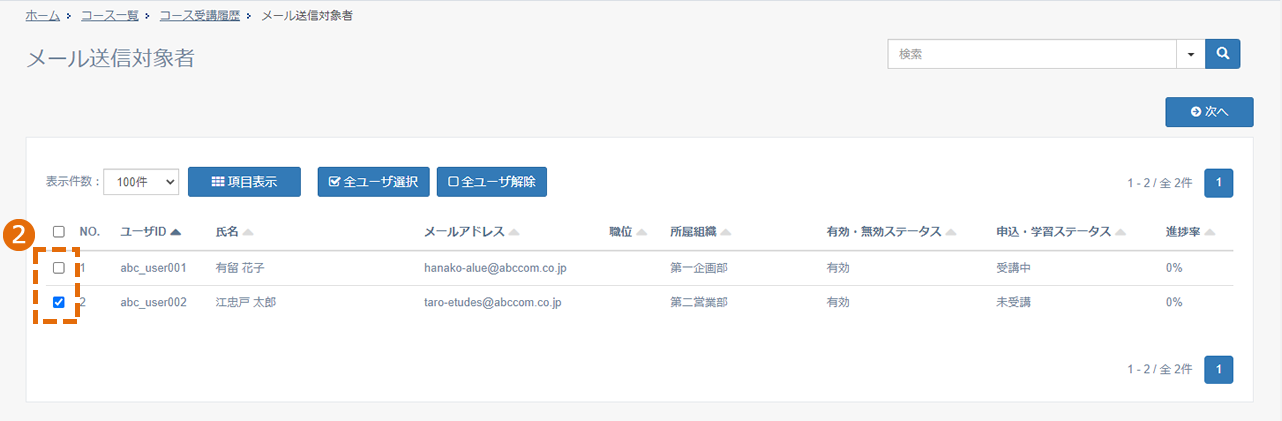Focus the 検索 search field
1282x421 pixels.
[1032, 54]
